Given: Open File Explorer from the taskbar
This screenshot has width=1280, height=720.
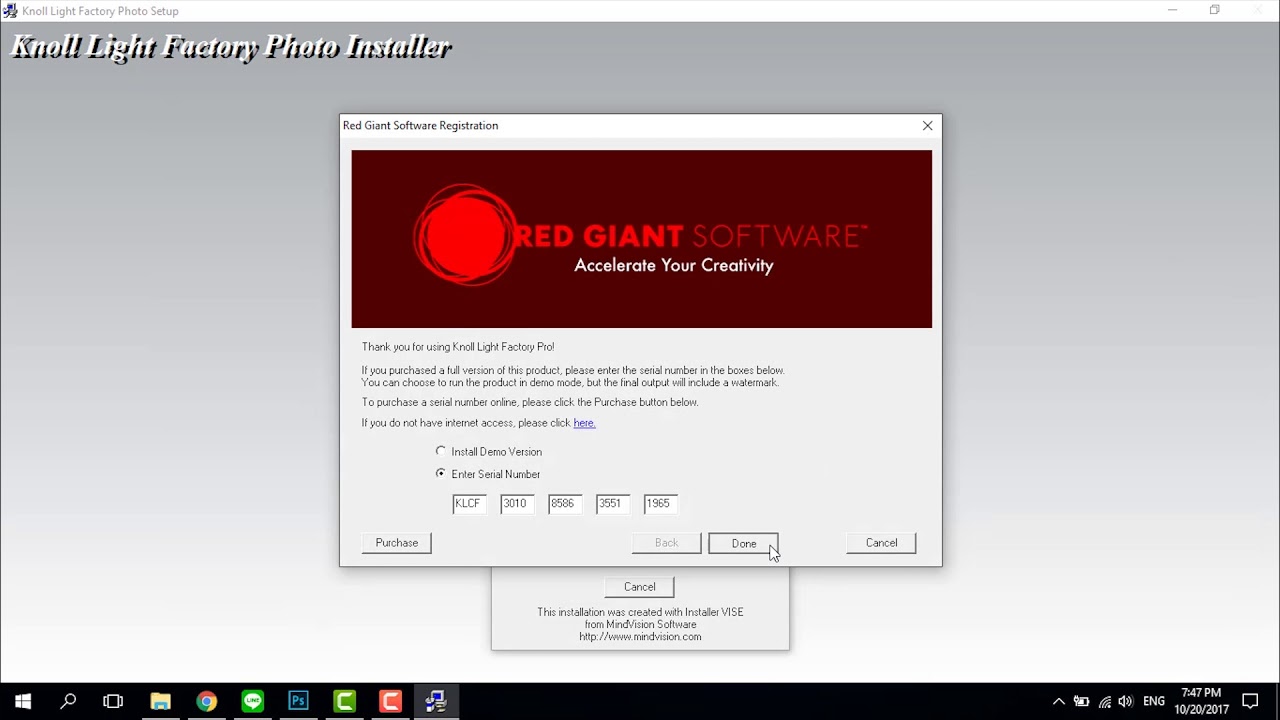Looking at the screenshot, I should point(160,701).
